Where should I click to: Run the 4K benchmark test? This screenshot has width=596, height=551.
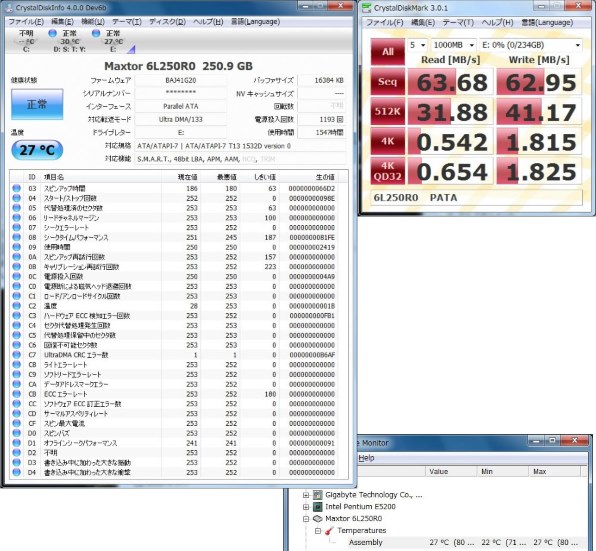(388, 141)
